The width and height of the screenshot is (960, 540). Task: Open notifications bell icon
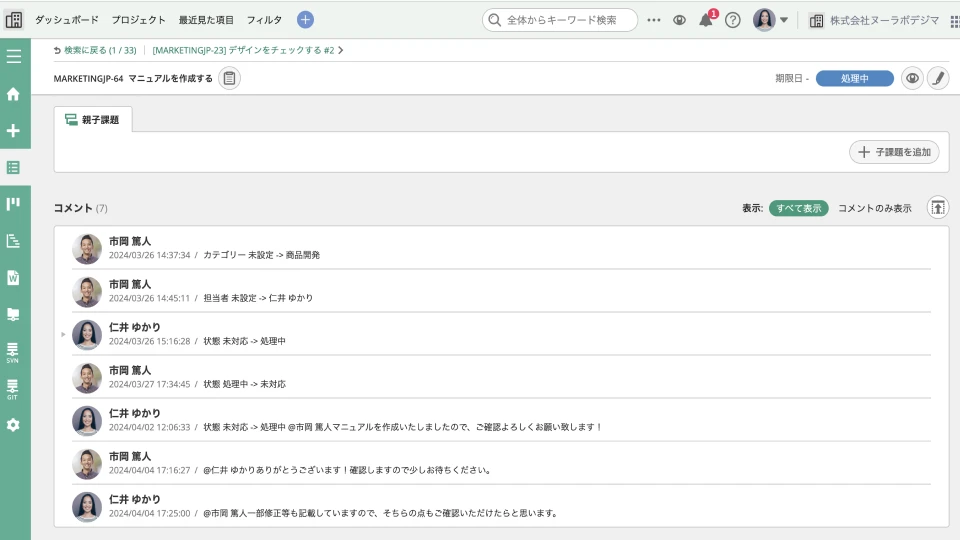[x=707, y=20]
